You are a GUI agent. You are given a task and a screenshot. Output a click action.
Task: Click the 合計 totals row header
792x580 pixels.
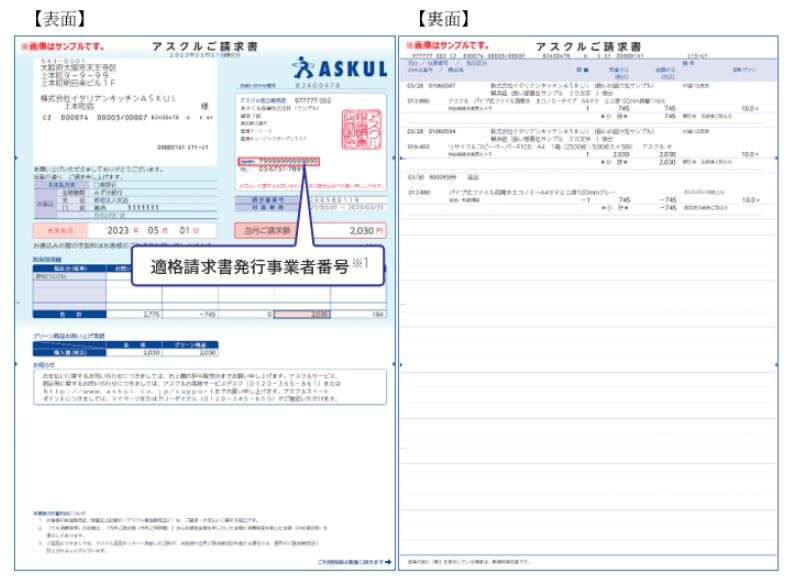click(x=70, y=314)
